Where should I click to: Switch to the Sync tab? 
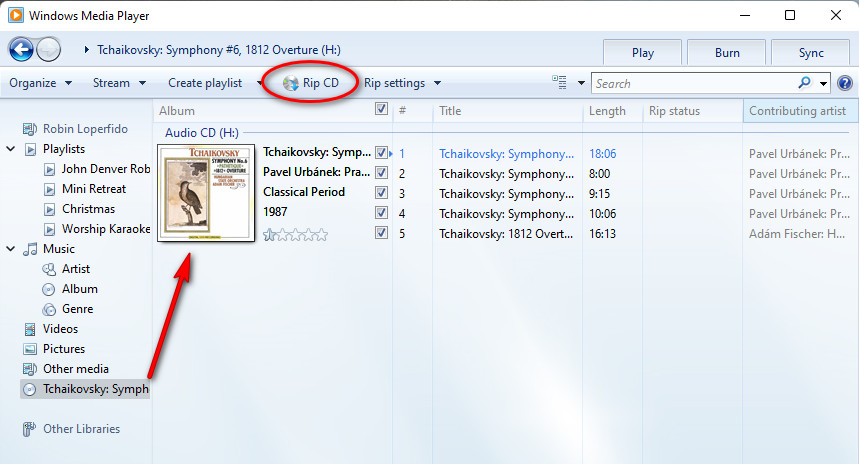click(811, 53)
